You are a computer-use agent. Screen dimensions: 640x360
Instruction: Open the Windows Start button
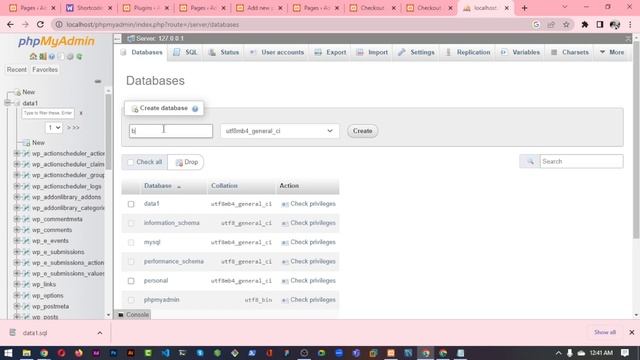(x=8, y=353)
